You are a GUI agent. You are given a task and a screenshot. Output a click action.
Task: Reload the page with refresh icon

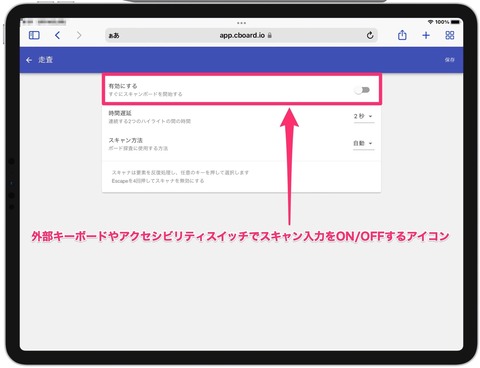pos(370,35)
